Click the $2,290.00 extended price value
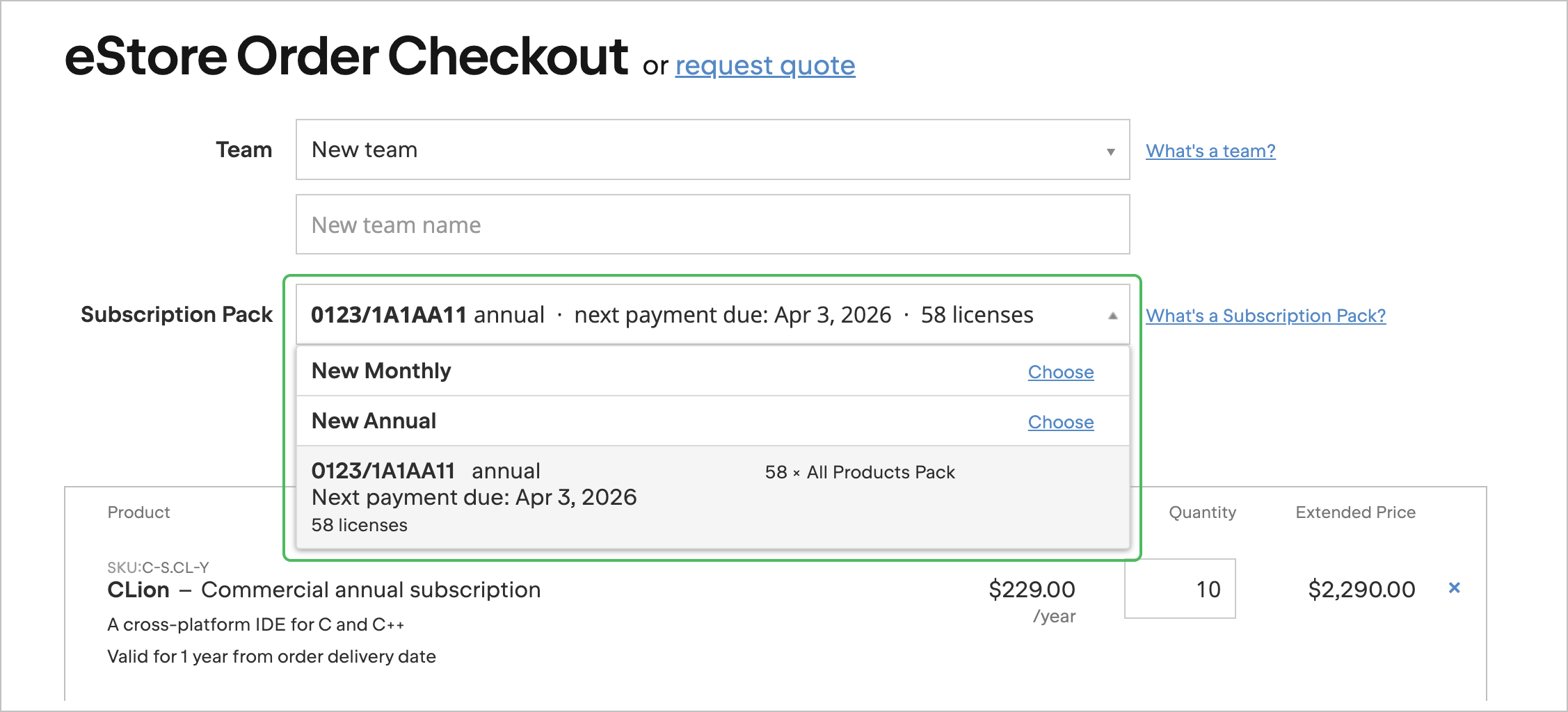This screenshot has height=712, width=1568. click(1361, 588)
